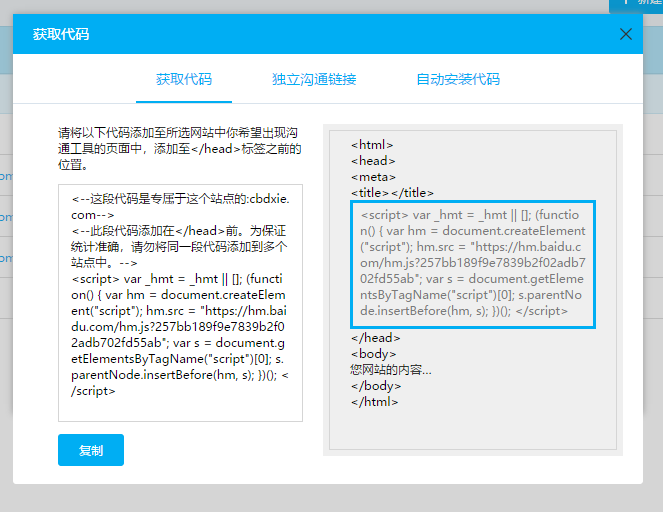Open the 独立沟通链接 tab
The width and height of the screenshot is (663, 512).
click(x=314, y=79)
